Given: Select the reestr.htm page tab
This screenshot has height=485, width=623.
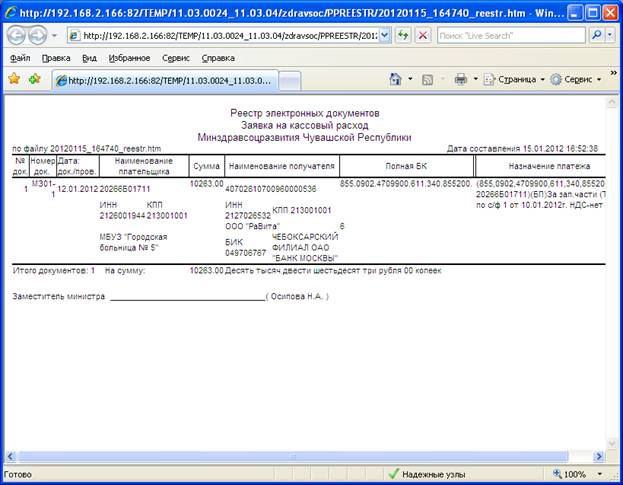Looking at the screenshot, I should pos(163,79).
